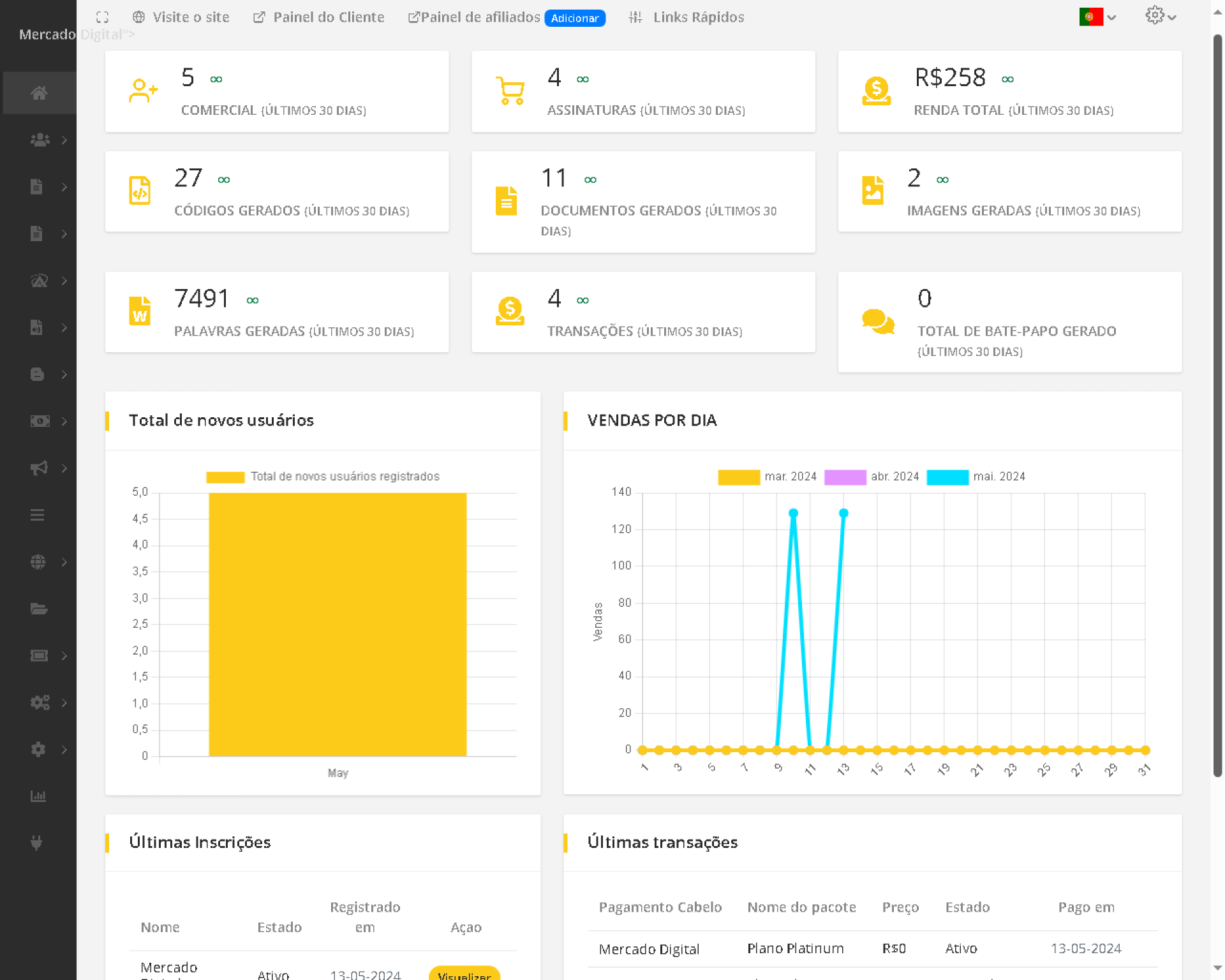Toggle abr. 2024 series in sales chart legend
1225x980 pixels.
(845, 477)
